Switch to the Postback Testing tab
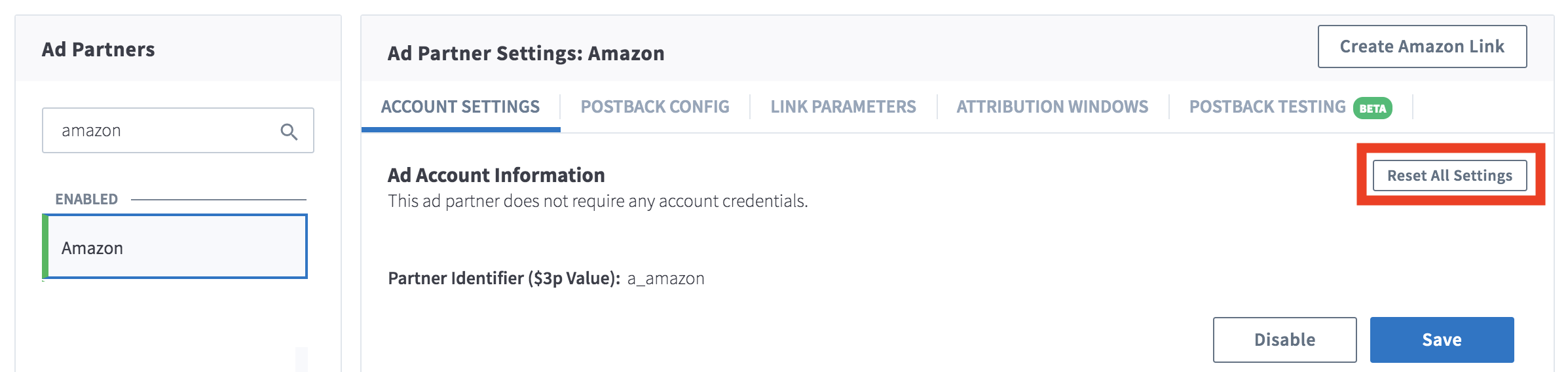The image size is (1568, 372). point(1267,107)
